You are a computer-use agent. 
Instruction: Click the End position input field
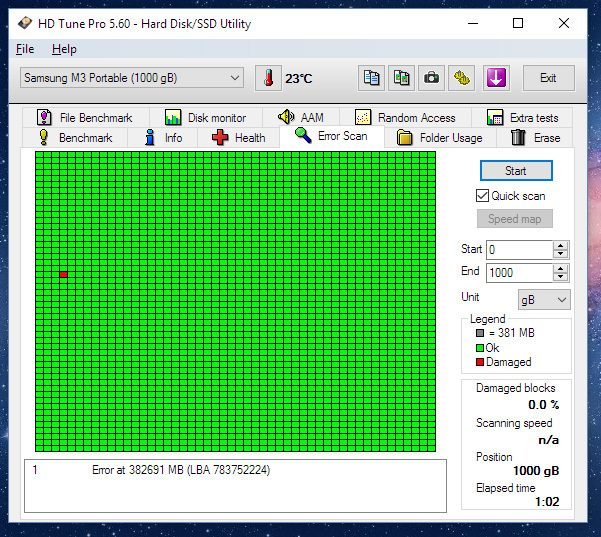pos(519,273)
